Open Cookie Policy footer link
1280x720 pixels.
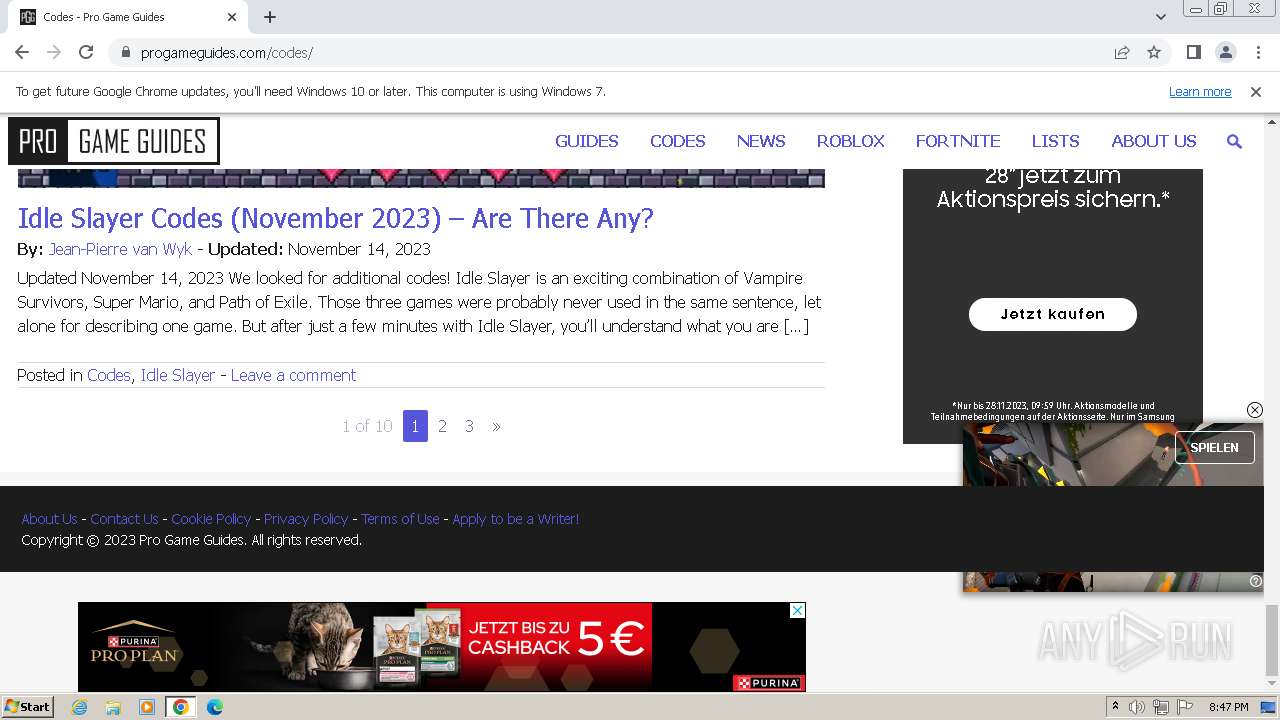[x=211, y=519]
